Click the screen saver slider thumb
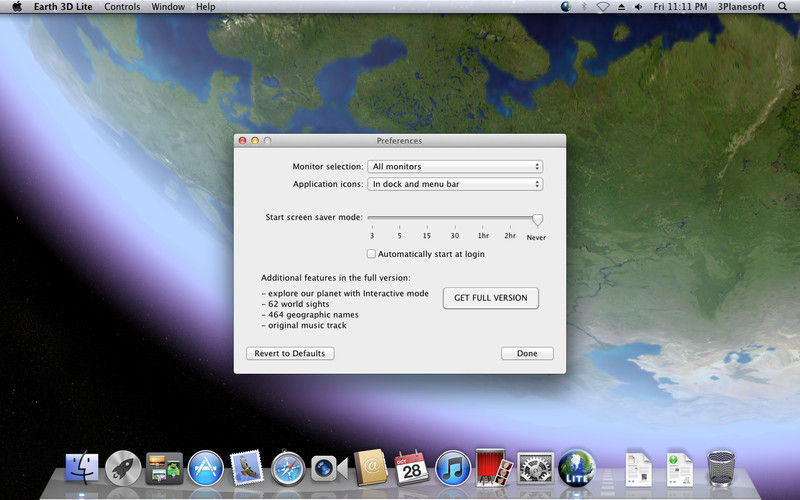This screenshot has height=500, width=800. [537, 220]
